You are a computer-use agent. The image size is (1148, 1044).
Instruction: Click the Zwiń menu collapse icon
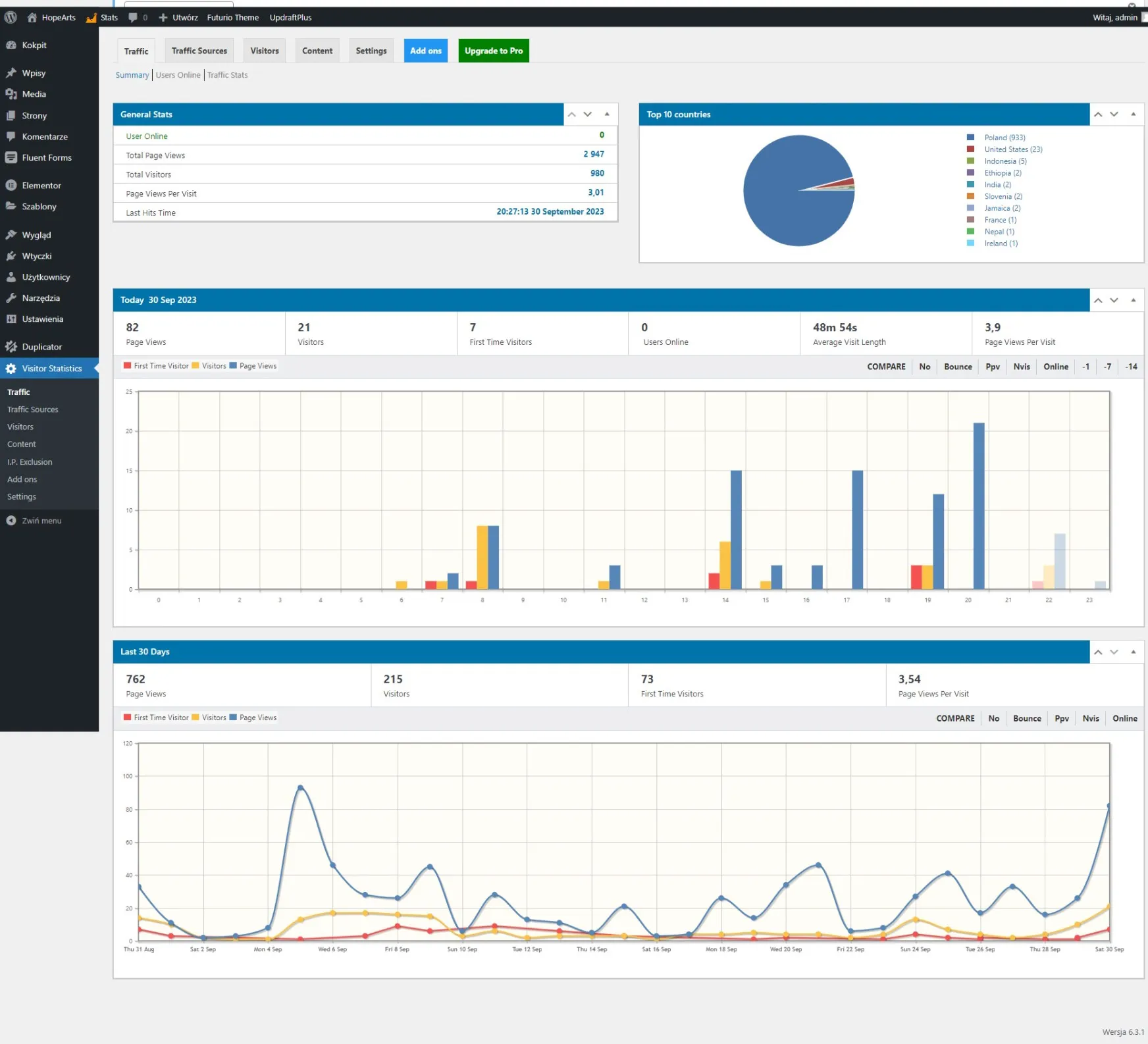11,521
